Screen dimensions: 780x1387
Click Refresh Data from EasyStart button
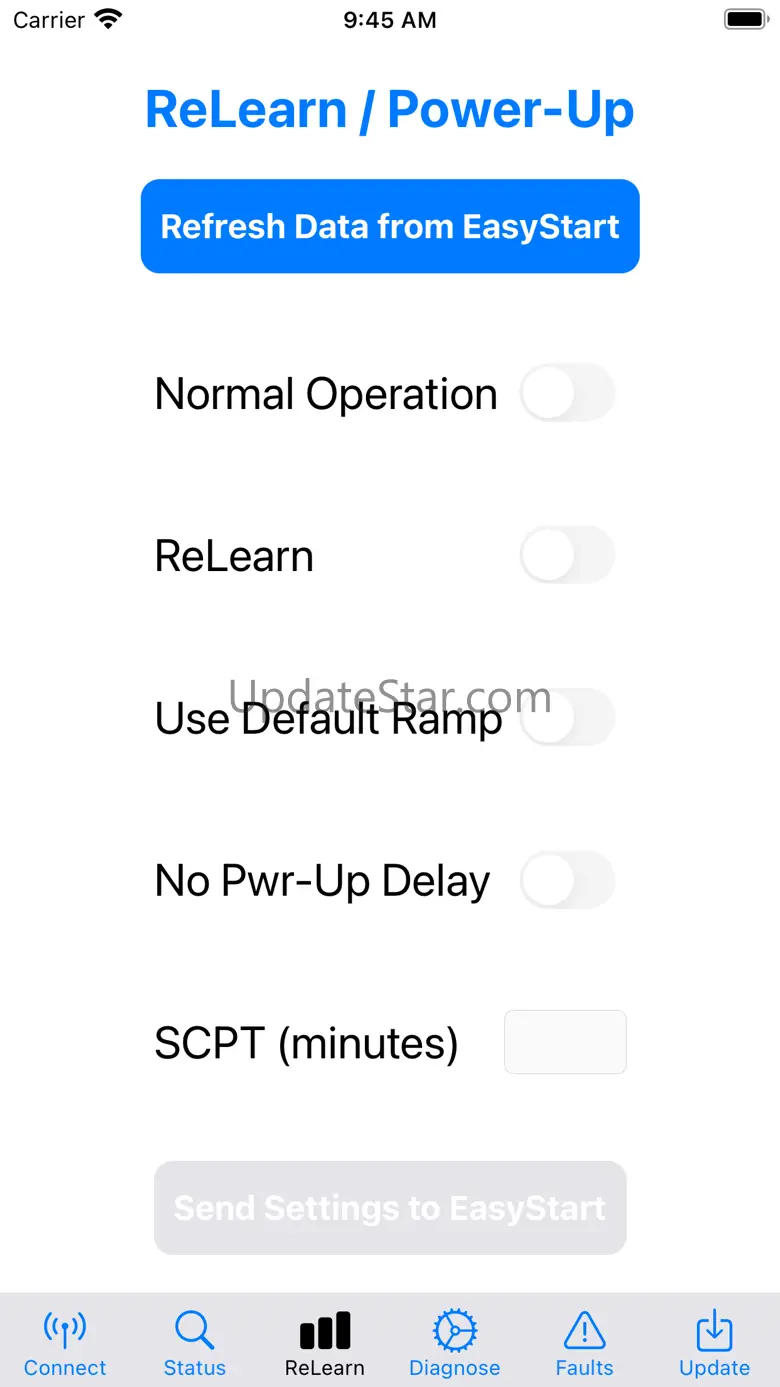(390, 226)
